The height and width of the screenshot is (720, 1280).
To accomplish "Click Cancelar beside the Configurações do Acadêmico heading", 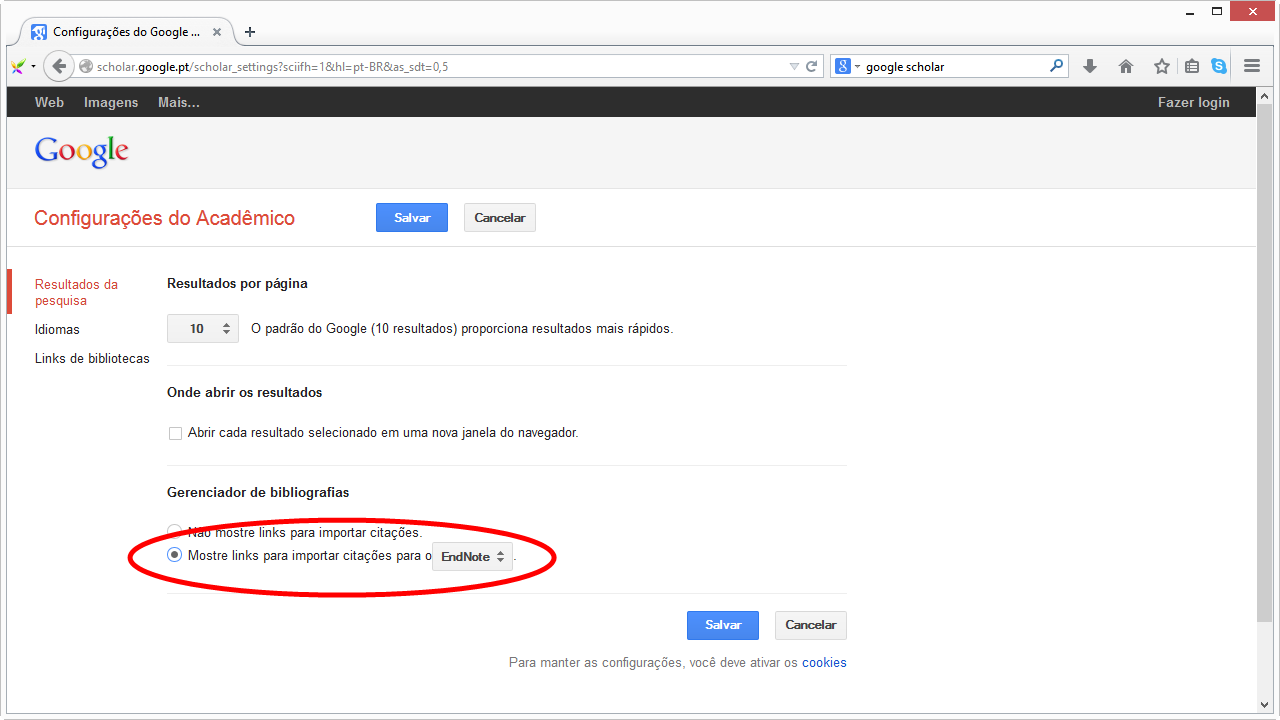I will click(500, 218).
